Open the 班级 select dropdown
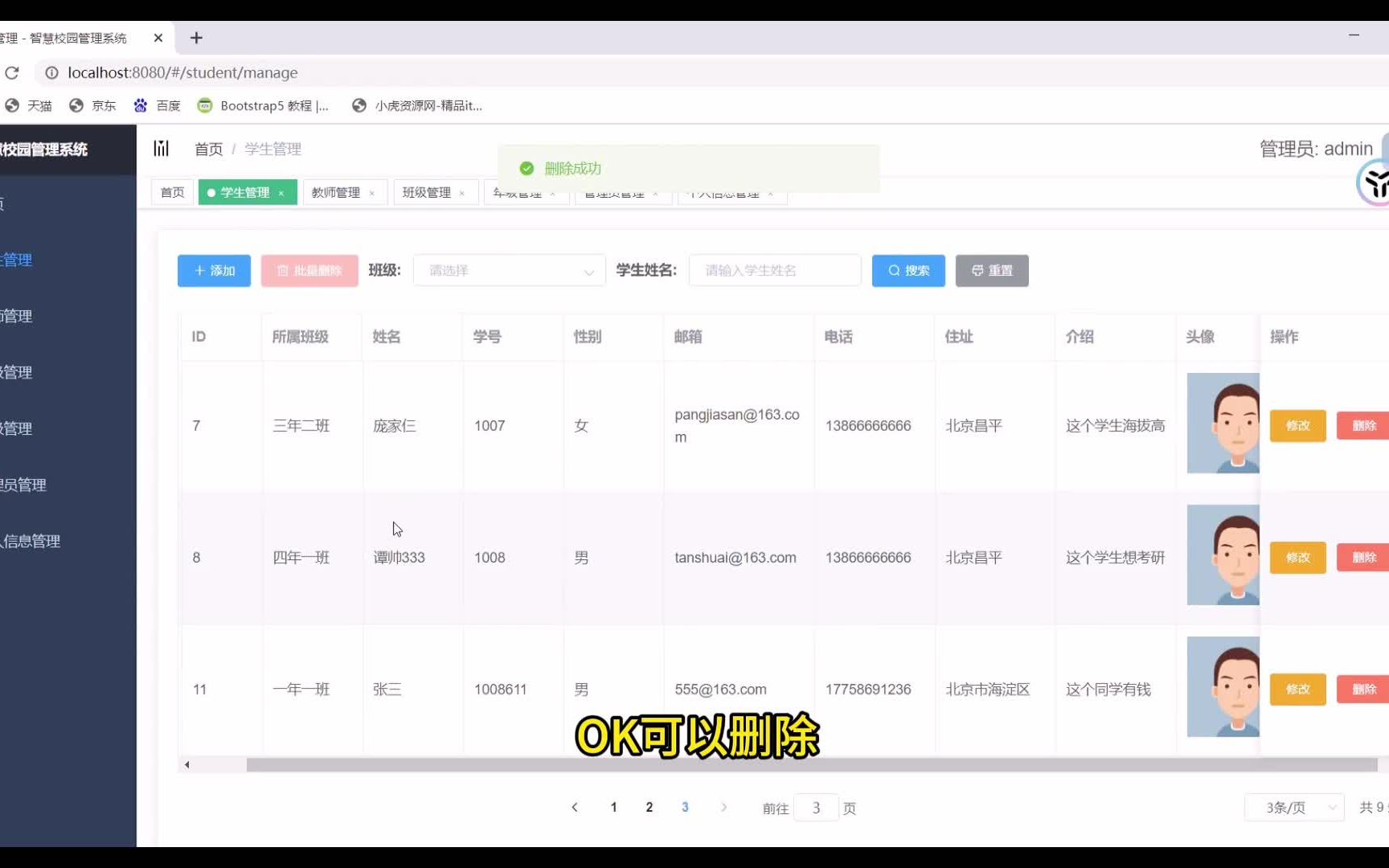The image size is (1389, 868). pyautogui.click(x=510, y=271)
